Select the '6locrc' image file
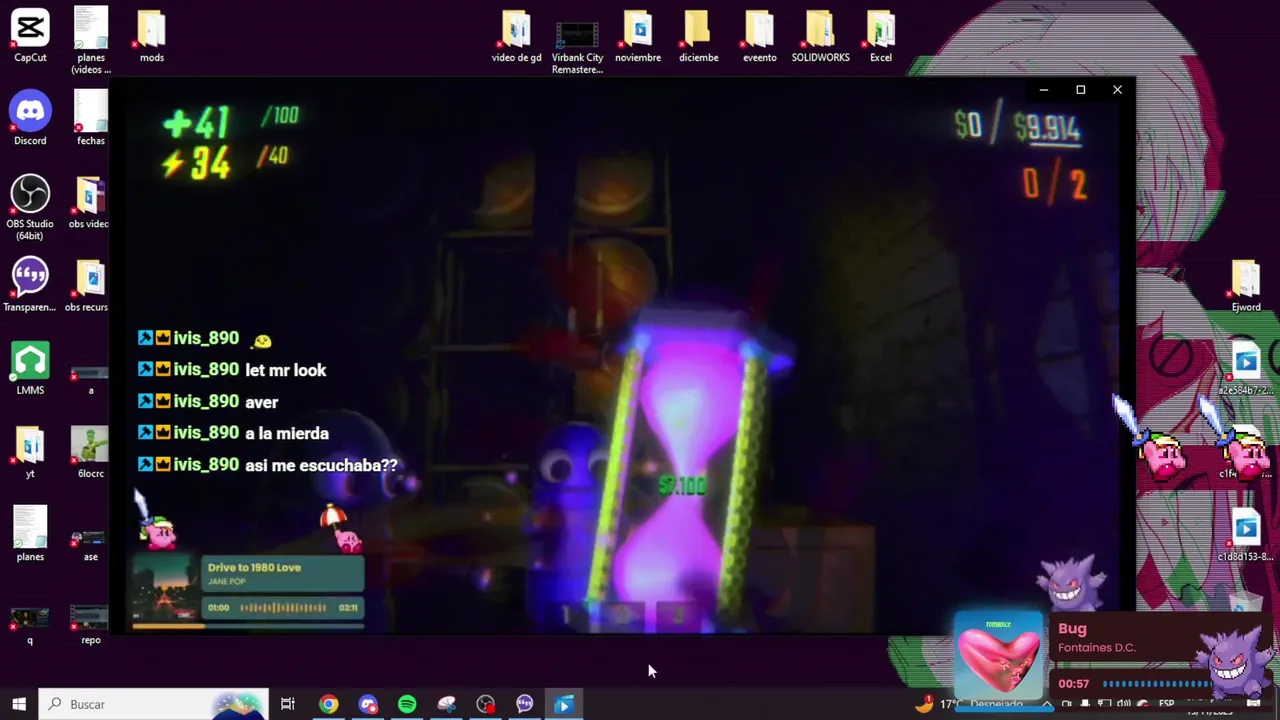Screen dimensions: 1280x720 tap(91, 452)
